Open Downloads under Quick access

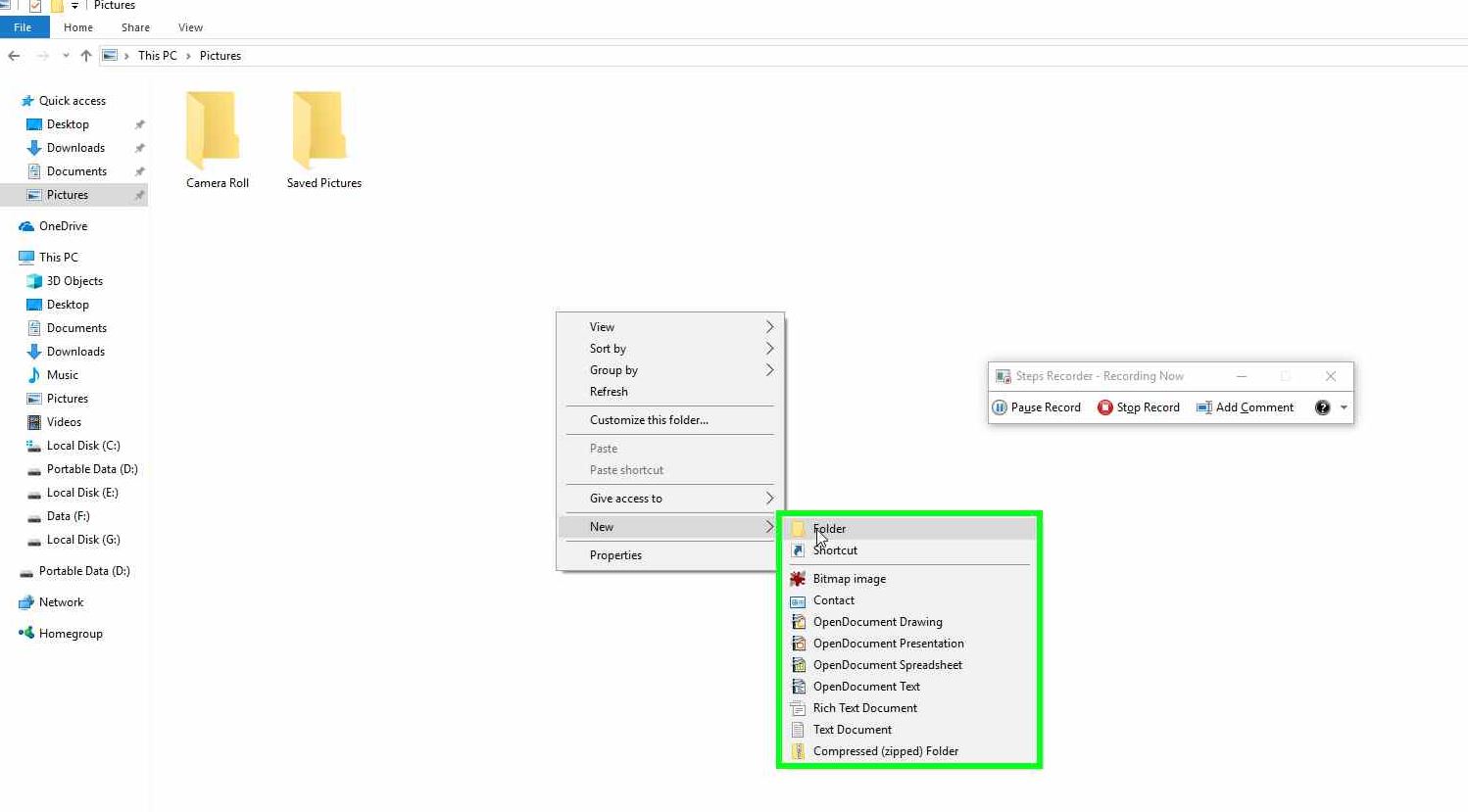(75, 148)
